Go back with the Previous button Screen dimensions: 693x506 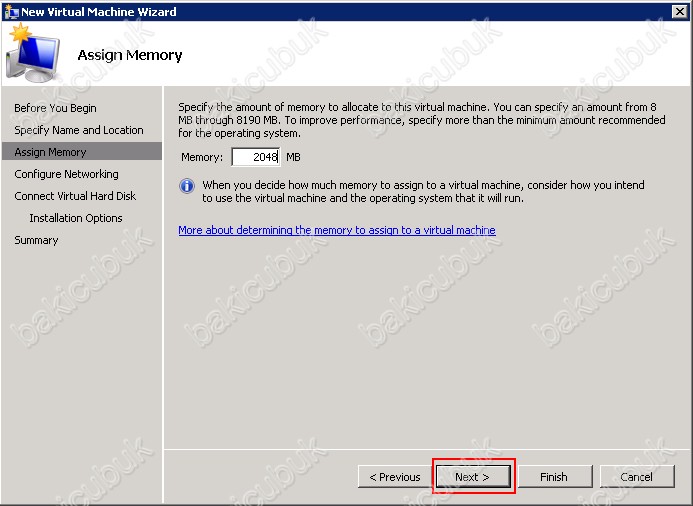click(x=395, y=476)
